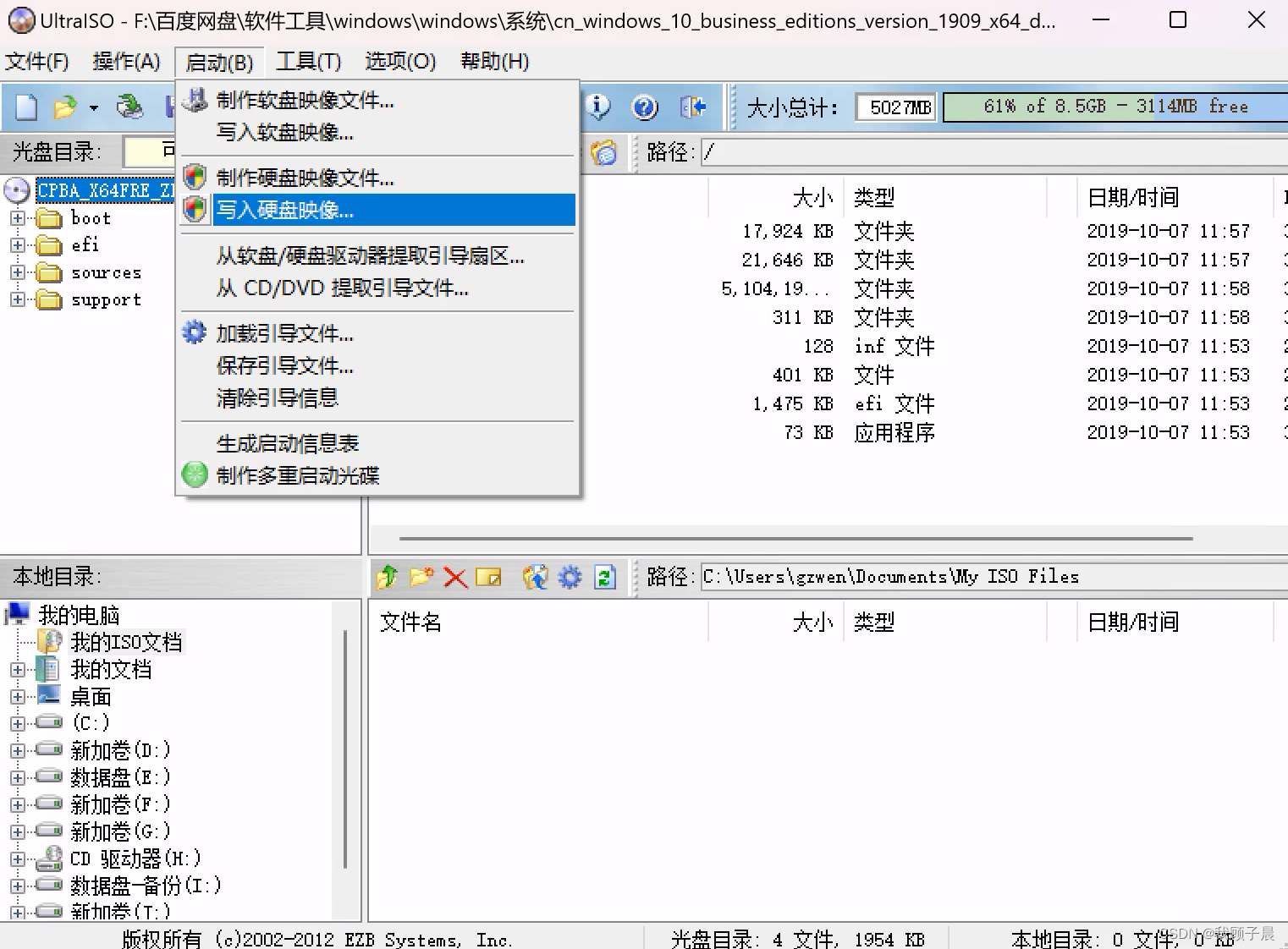Open the 帮助(H) menu
This screenshot has width=1288, height=949.
(494, 62)
